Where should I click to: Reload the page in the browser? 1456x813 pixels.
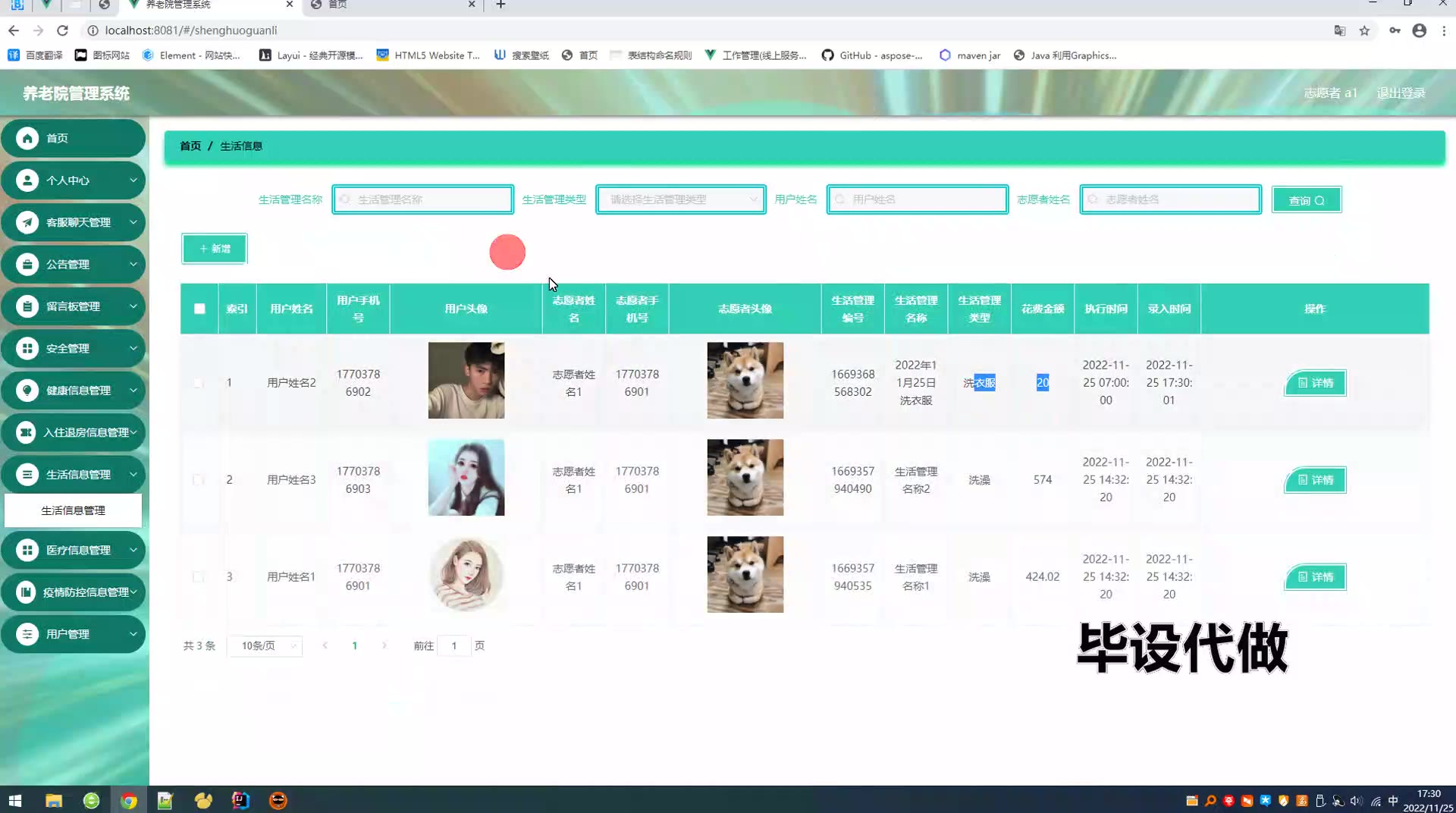pos(63,30)
